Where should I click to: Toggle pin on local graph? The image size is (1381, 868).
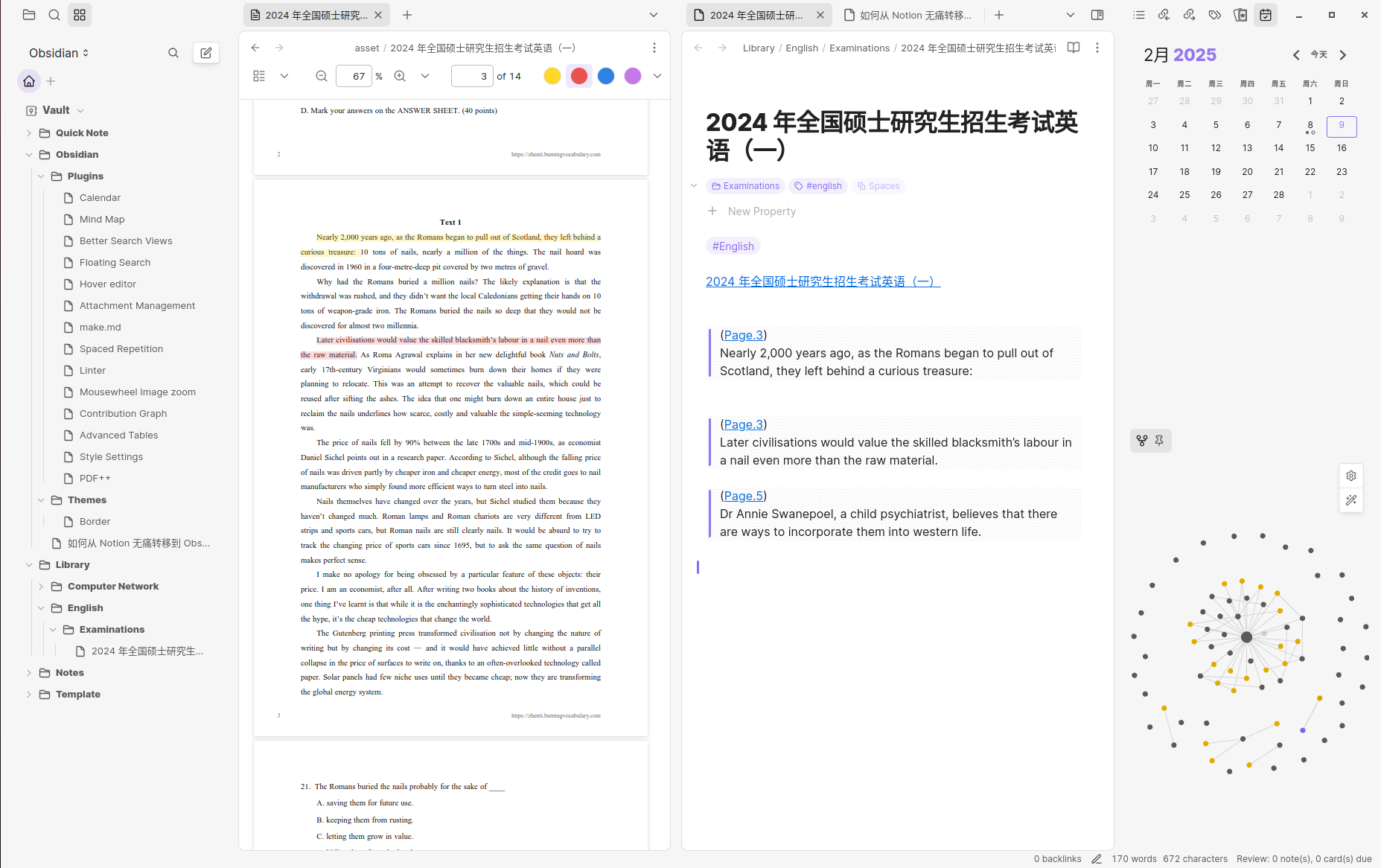click(1159, 441)
